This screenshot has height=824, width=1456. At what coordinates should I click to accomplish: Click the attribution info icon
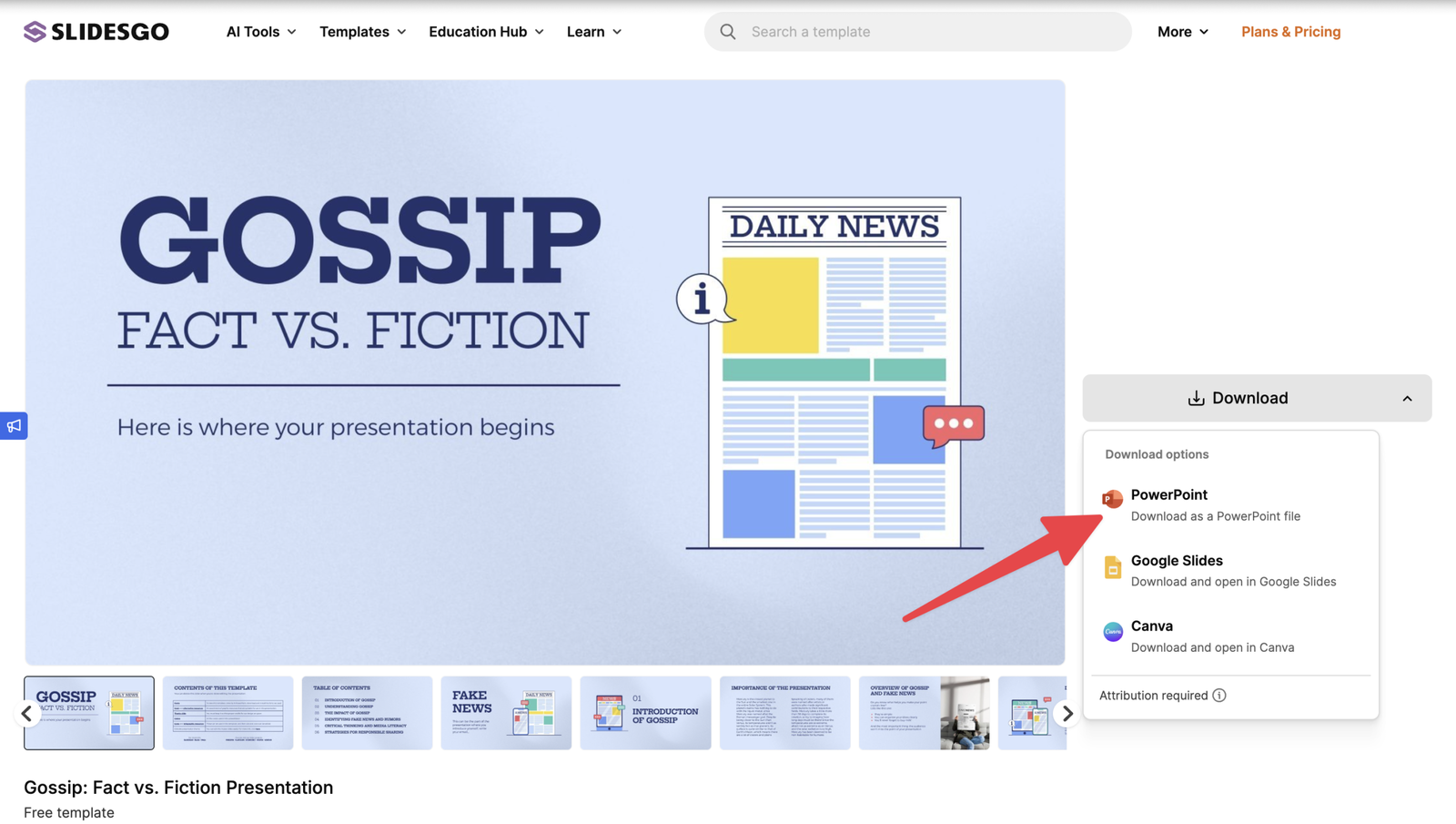tap(1219, 696)
